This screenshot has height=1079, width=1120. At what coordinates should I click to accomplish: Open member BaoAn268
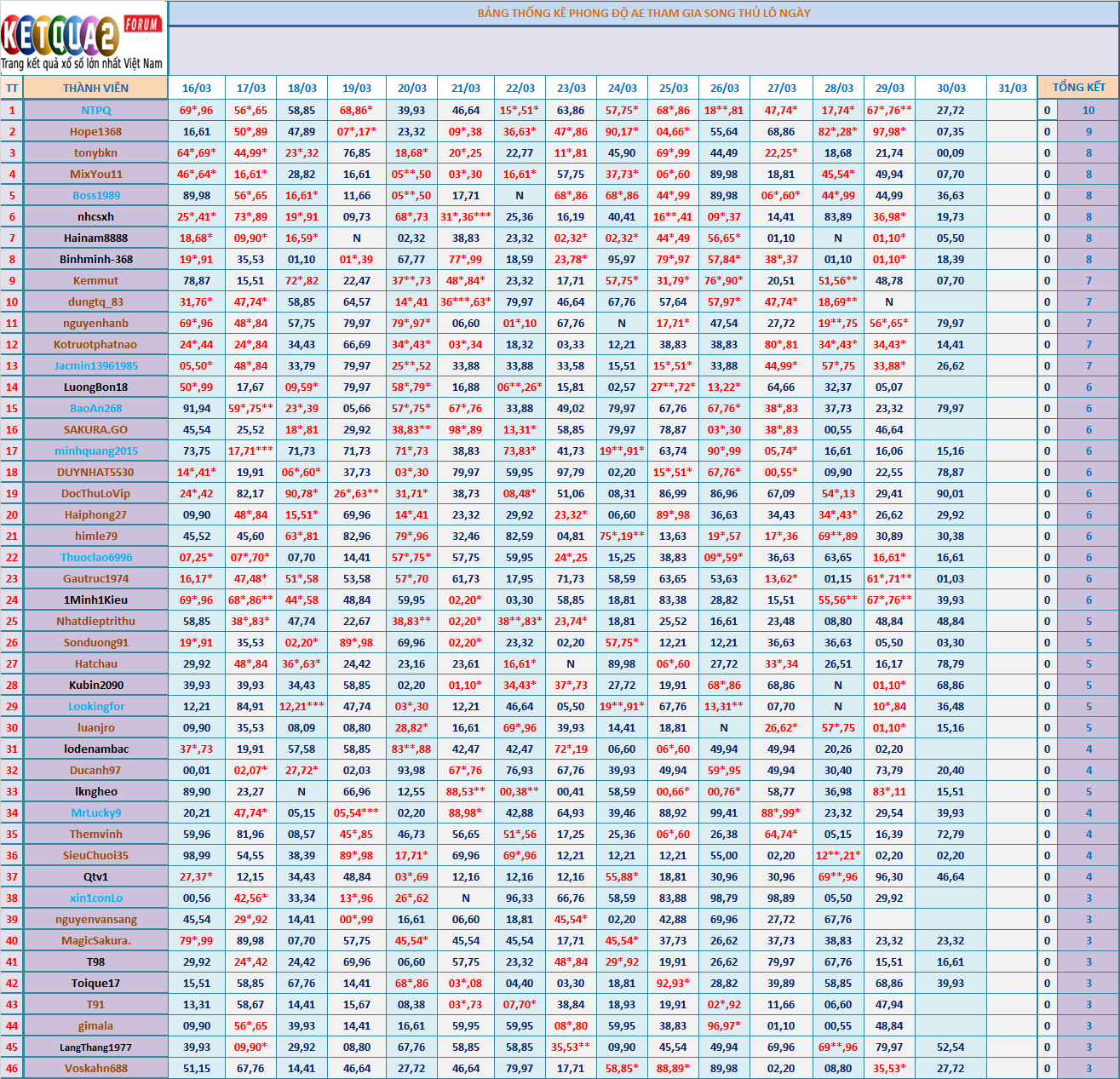click(x=96, y=408)
